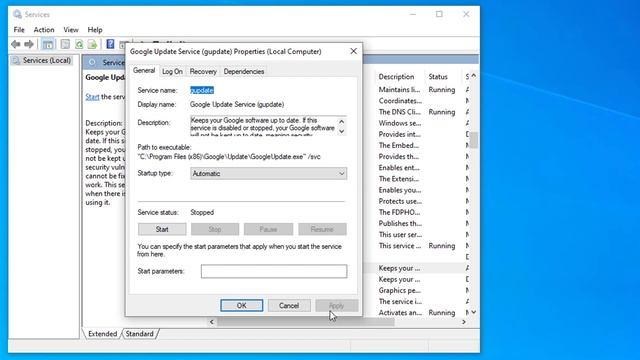Click the Cancel button
Screen dimensions: 640x360
point(289,305)
